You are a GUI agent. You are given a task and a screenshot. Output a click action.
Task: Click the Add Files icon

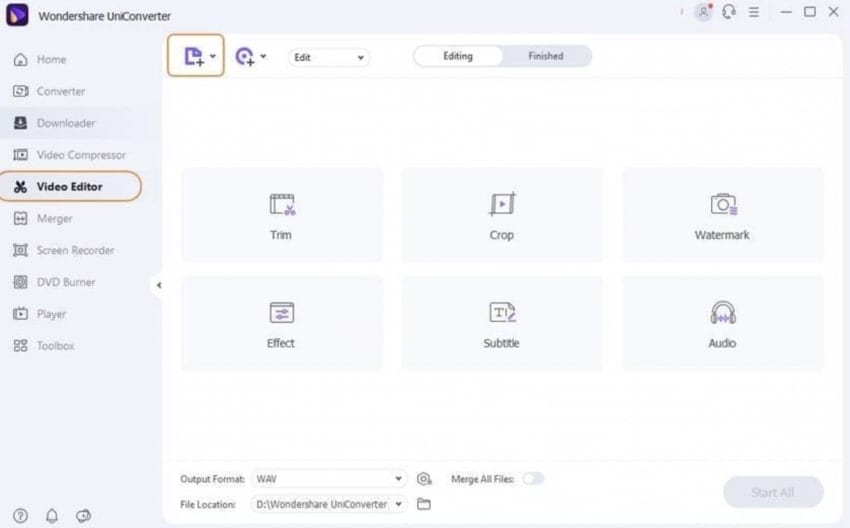pyautogui.click(x=194, y=56)
